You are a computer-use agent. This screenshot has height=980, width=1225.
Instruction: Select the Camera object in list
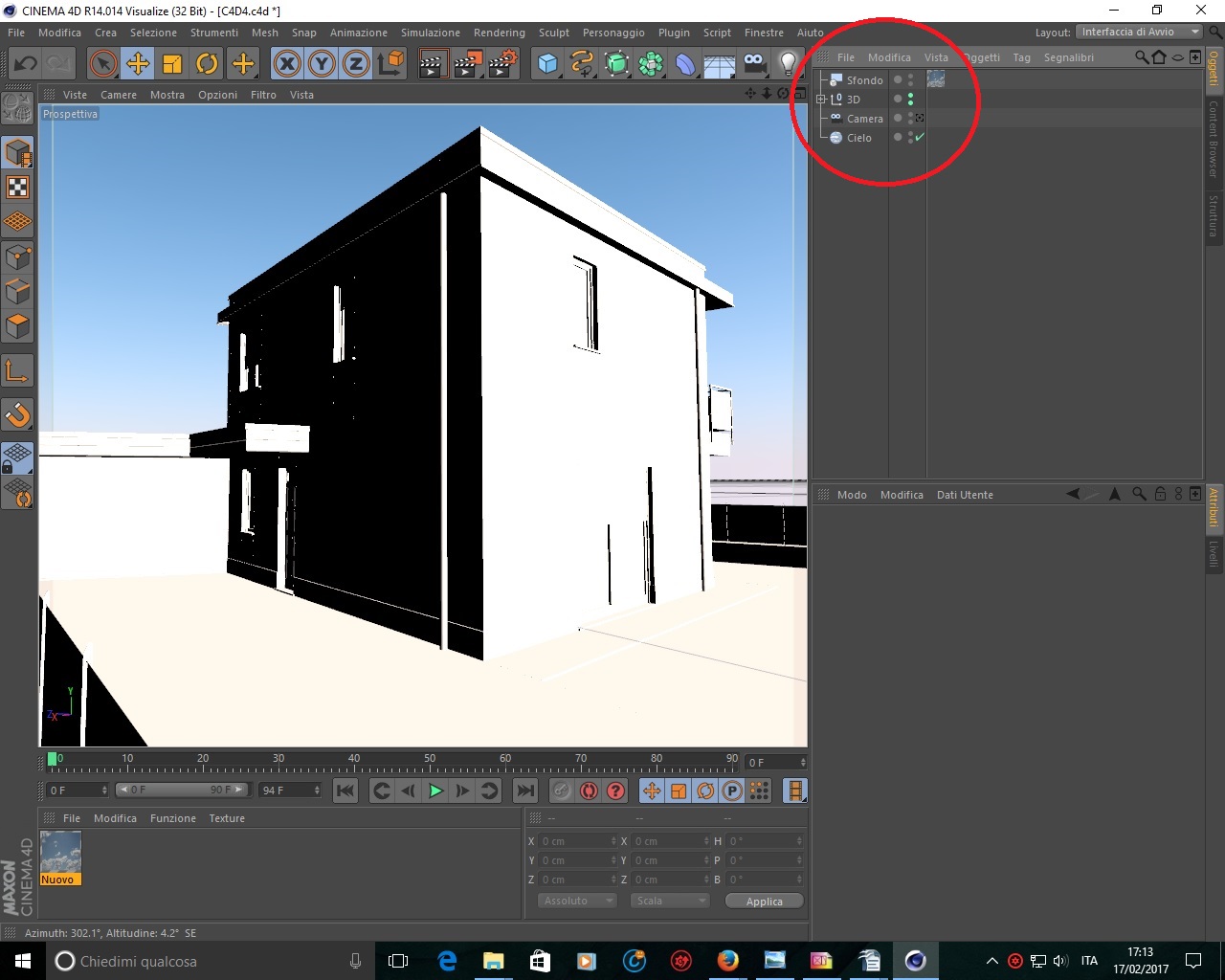coord(864,119)
